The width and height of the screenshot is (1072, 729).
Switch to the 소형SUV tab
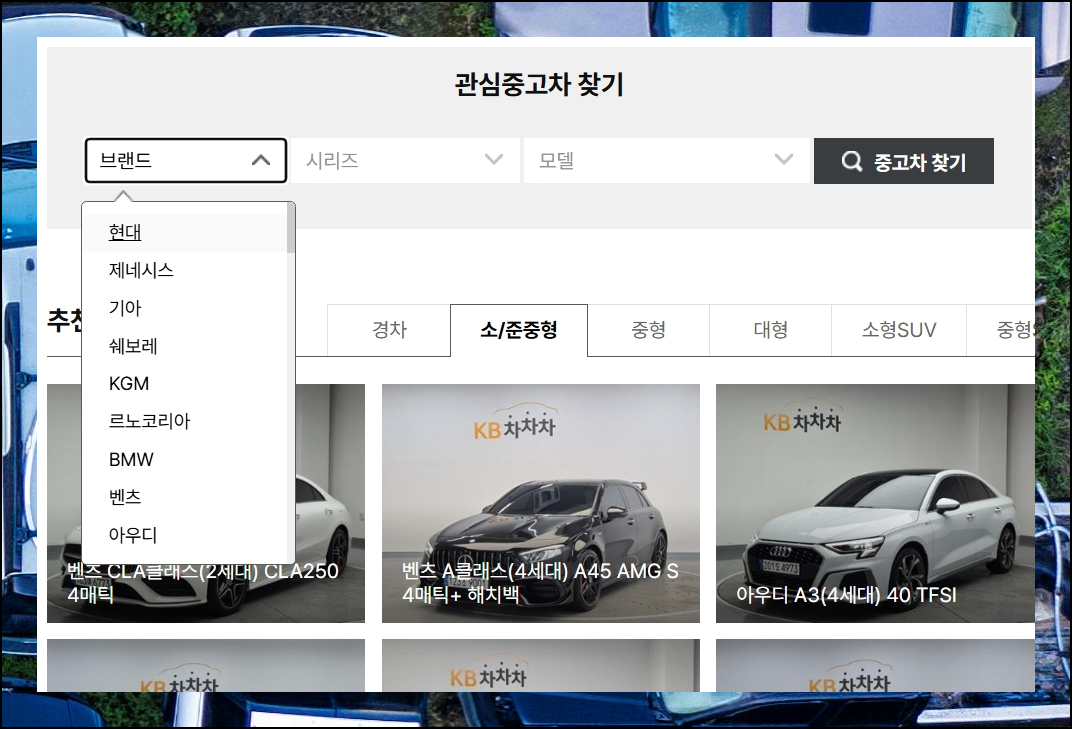click(x=899, y=330)
